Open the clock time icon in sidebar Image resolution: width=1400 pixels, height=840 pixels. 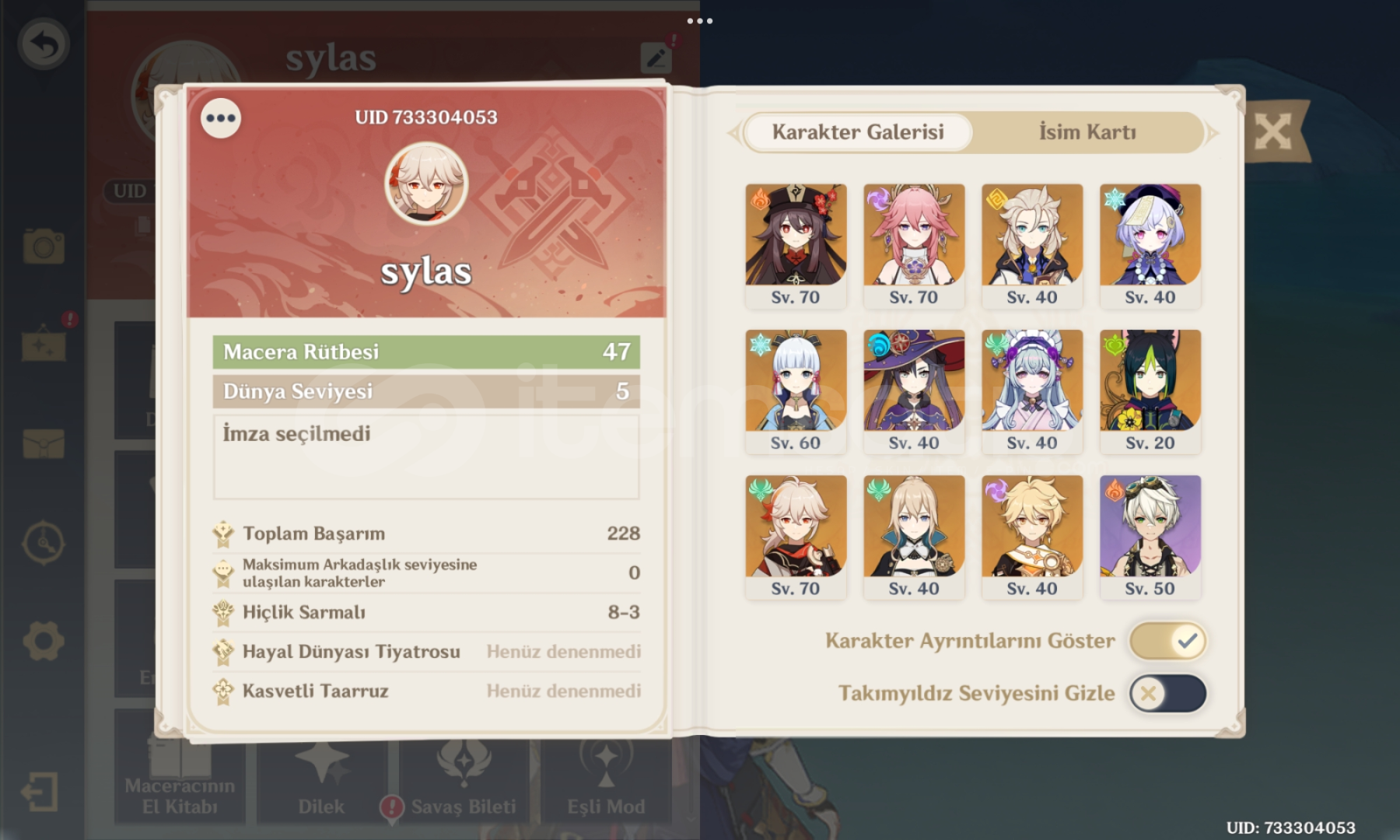click(44, 542)
